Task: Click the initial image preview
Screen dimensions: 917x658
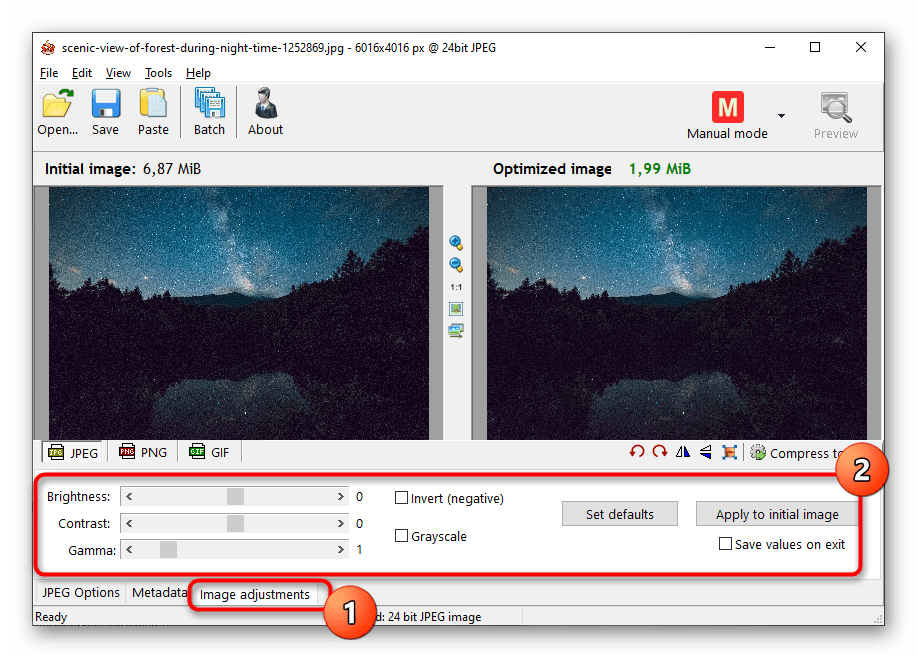Action: tap(239, 313)
